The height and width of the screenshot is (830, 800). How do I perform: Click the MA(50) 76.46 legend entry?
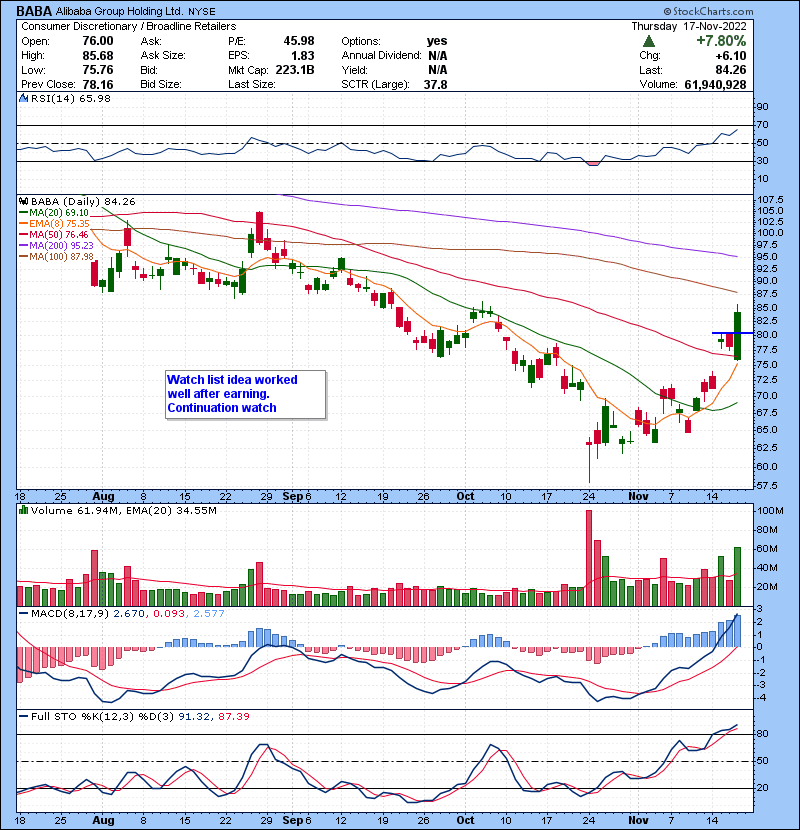[x=54, y=234]
